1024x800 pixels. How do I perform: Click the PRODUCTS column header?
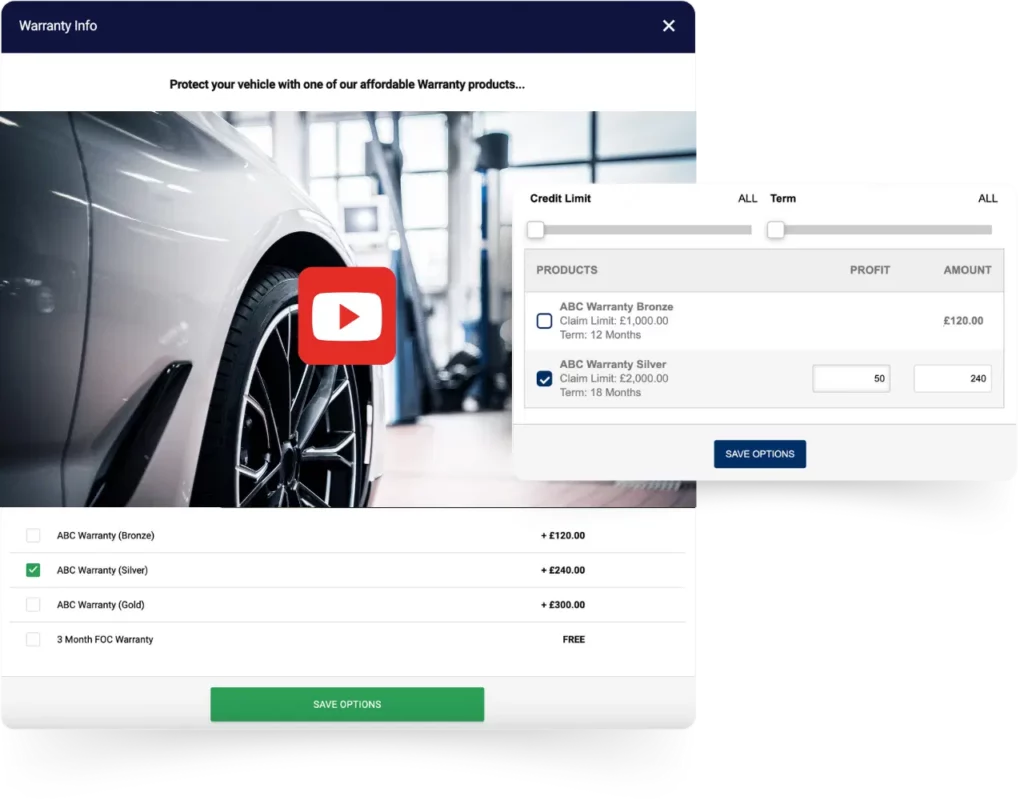coord(567,270)
